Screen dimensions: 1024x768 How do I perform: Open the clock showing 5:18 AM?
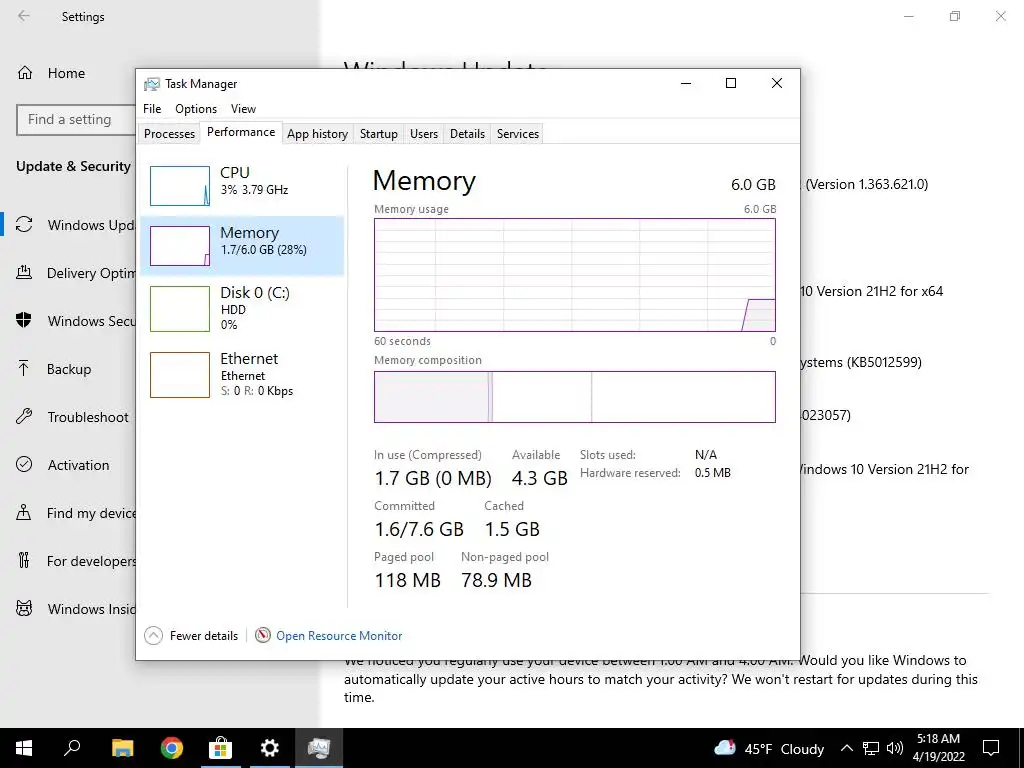938,748
